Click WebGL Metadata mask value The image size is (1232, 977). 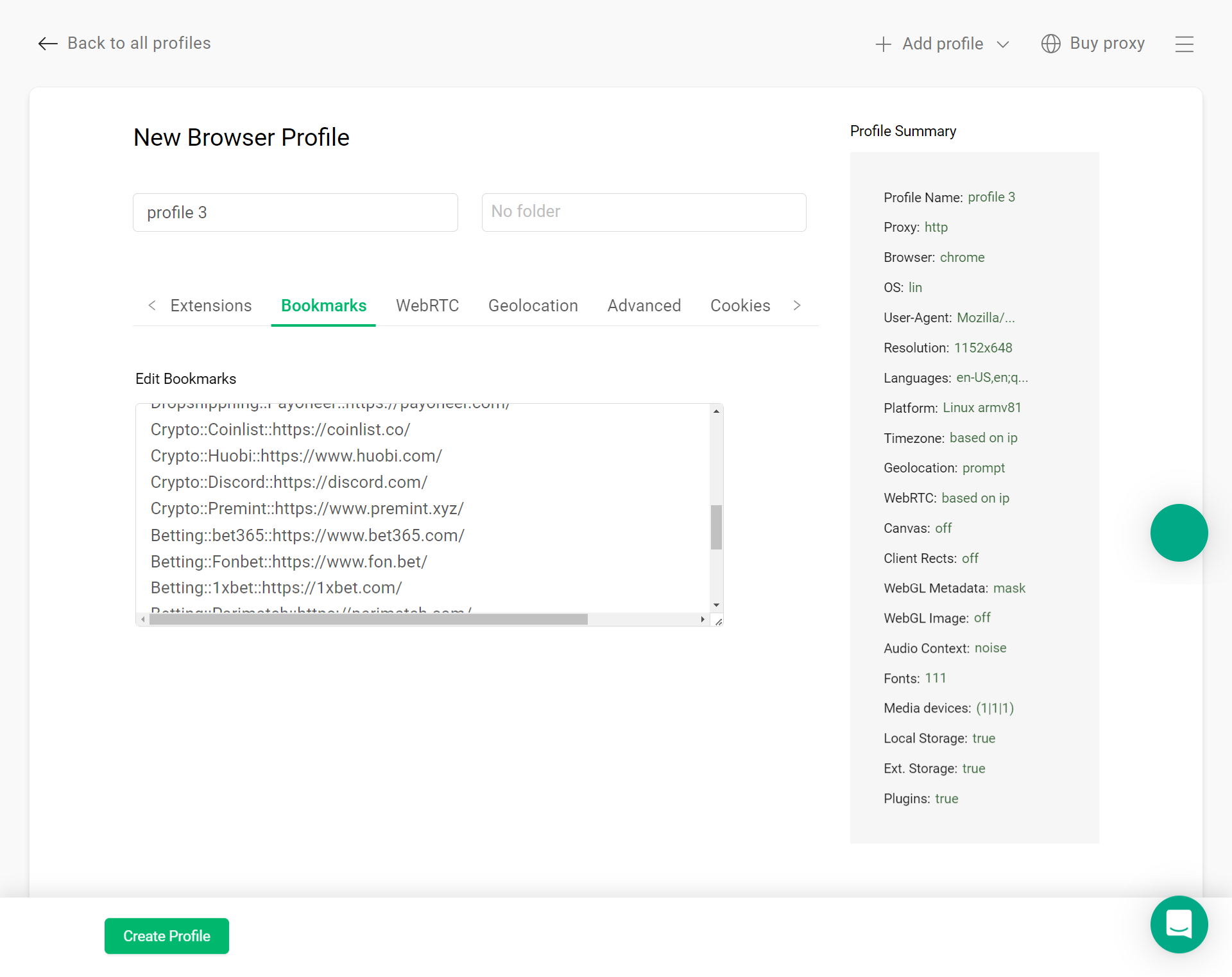1010,588
